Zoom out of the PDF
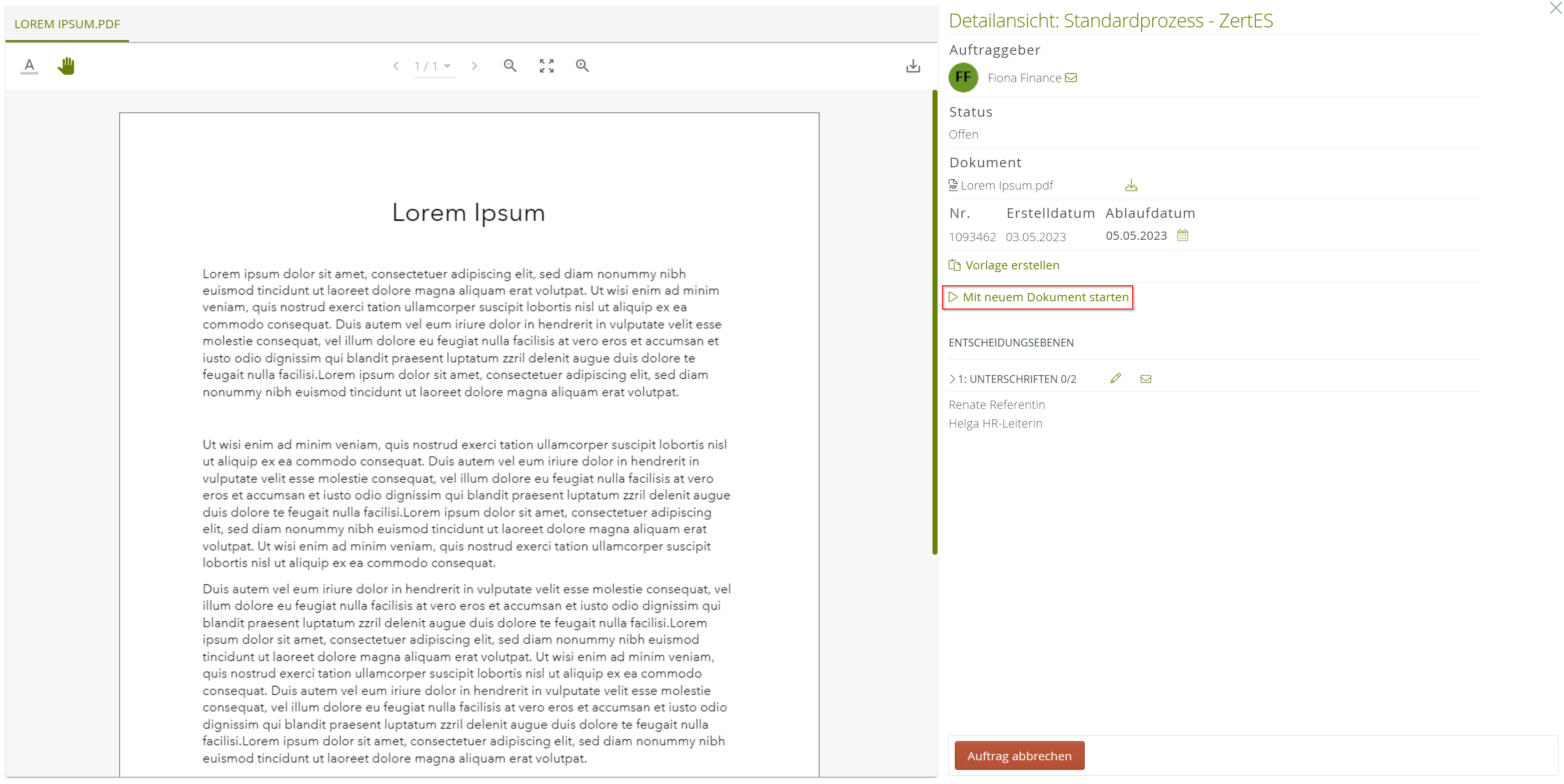Viewport: 1564px width, 784px height. [509, 66]
